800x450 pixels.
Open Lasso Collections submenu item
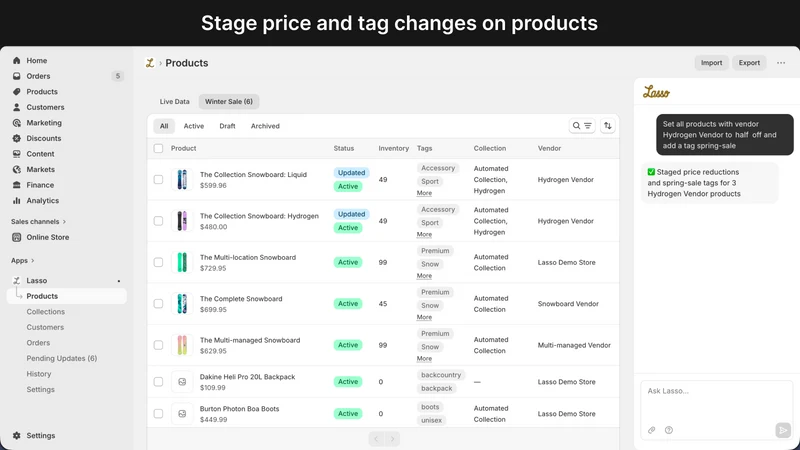(45, 312)
